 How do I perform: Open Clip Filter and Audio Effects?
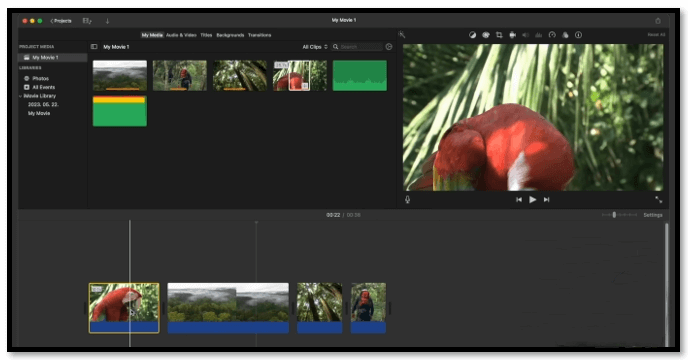pyautogui.click(x=565, y=35)
